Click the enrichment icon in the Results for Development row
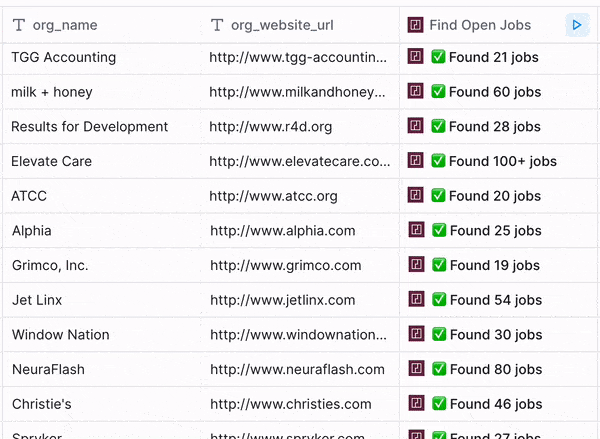The image size is (600, 439). point(415,126)
